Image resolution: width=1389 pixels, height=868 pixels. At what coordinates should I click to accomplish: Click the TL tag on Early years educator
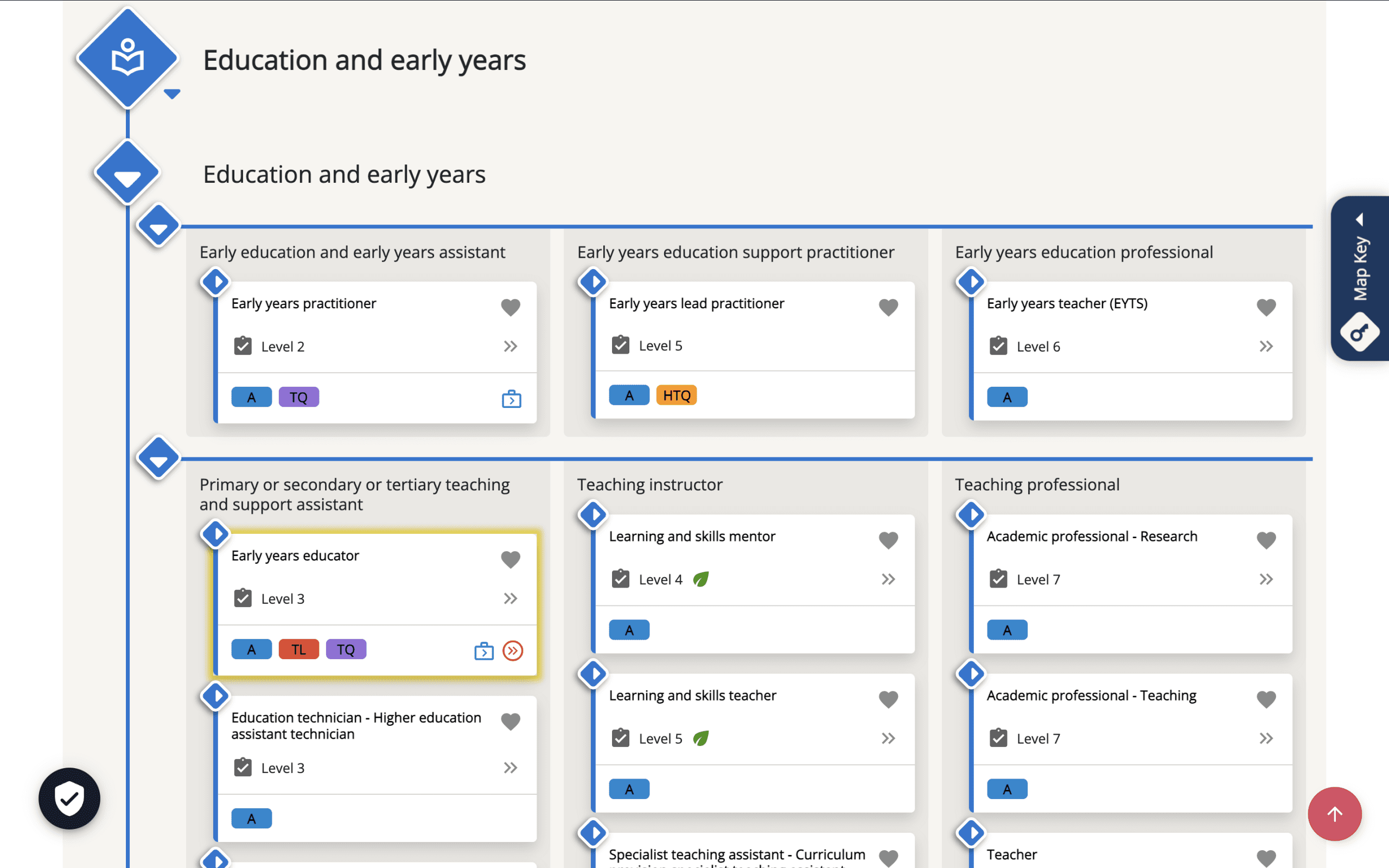[x=298, y=649]
